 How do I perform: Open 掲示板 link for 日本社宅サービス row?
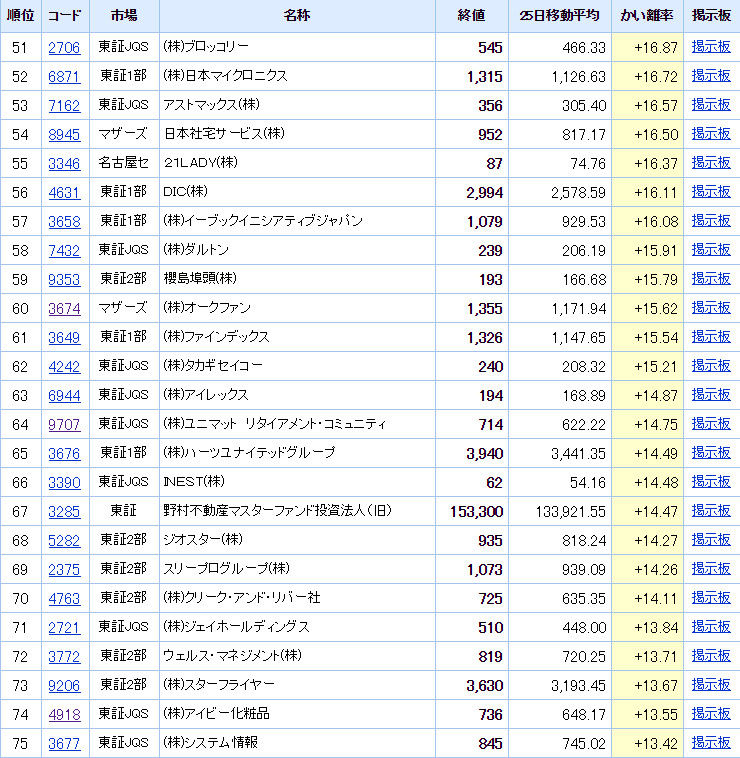click(711, 134)
